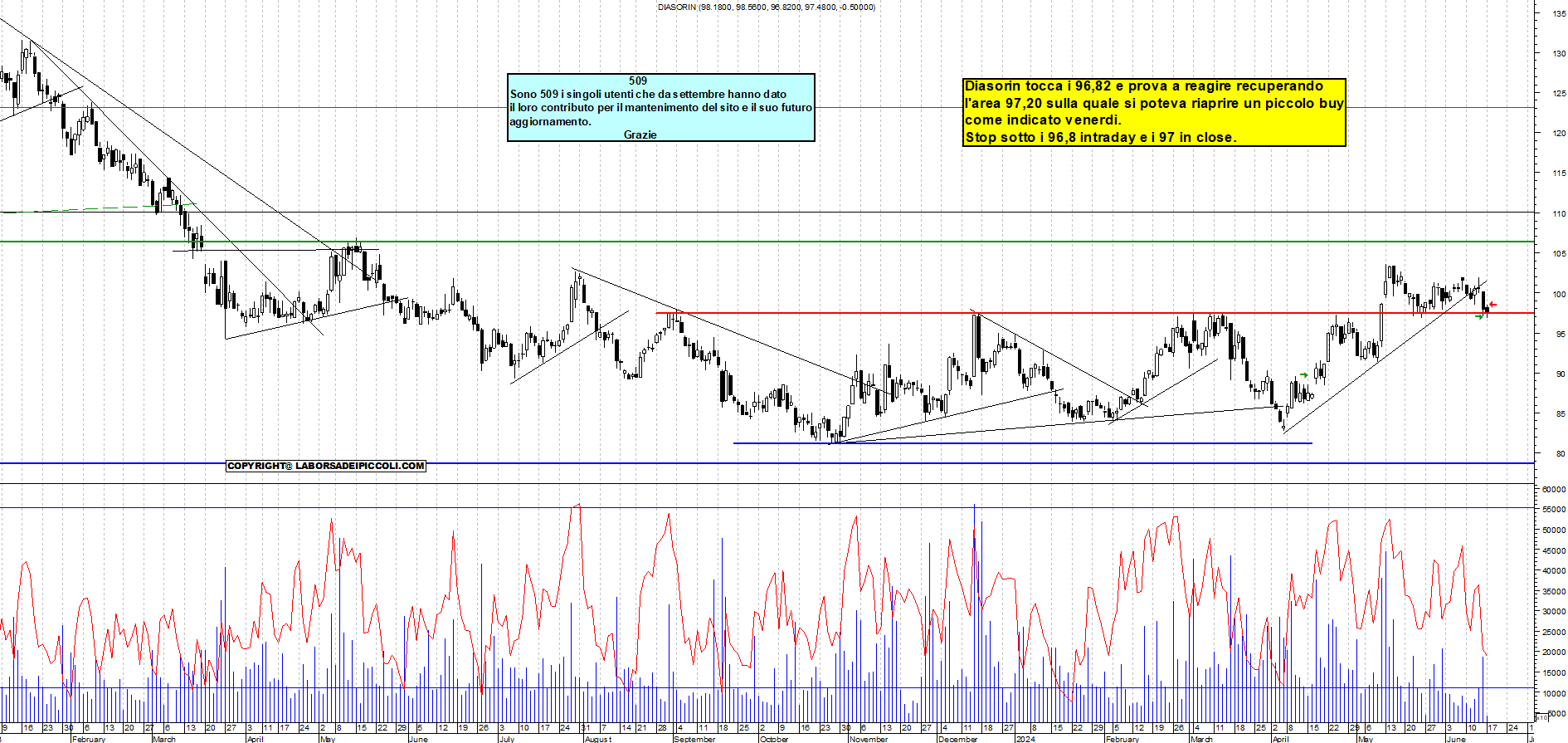
Task: Click the '509' heading in cyan box
Action: pyautogui.click(x=638, y=81)
